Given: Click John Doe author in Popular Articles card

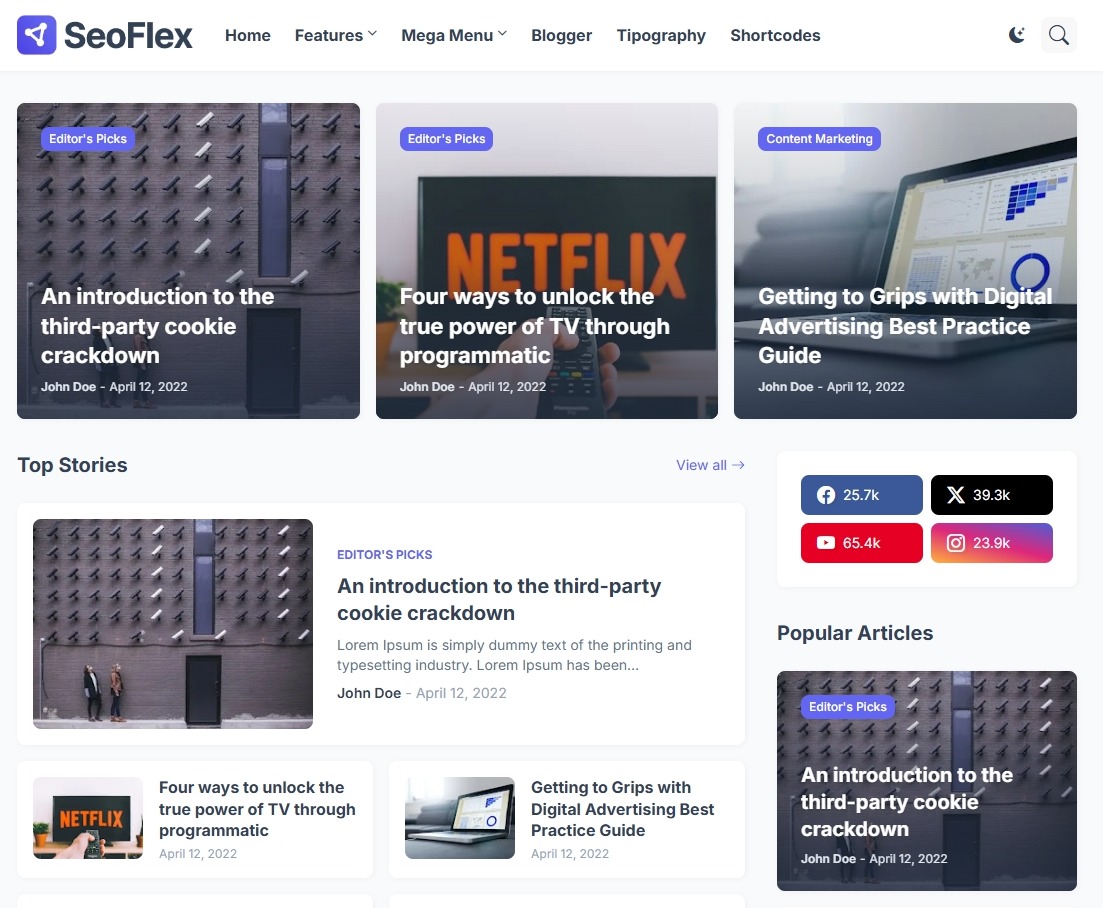Looking at the screenshot, I should click(x=828, y=859).
